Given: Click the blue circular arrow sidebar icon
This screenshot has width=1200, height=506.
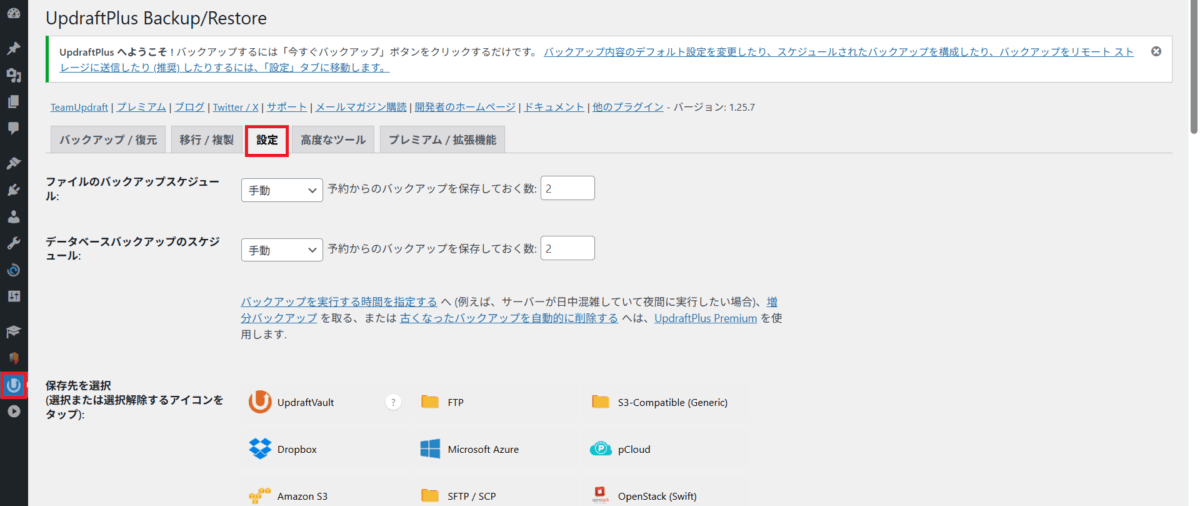Looking at the screenshot, I should pos(14,270).
